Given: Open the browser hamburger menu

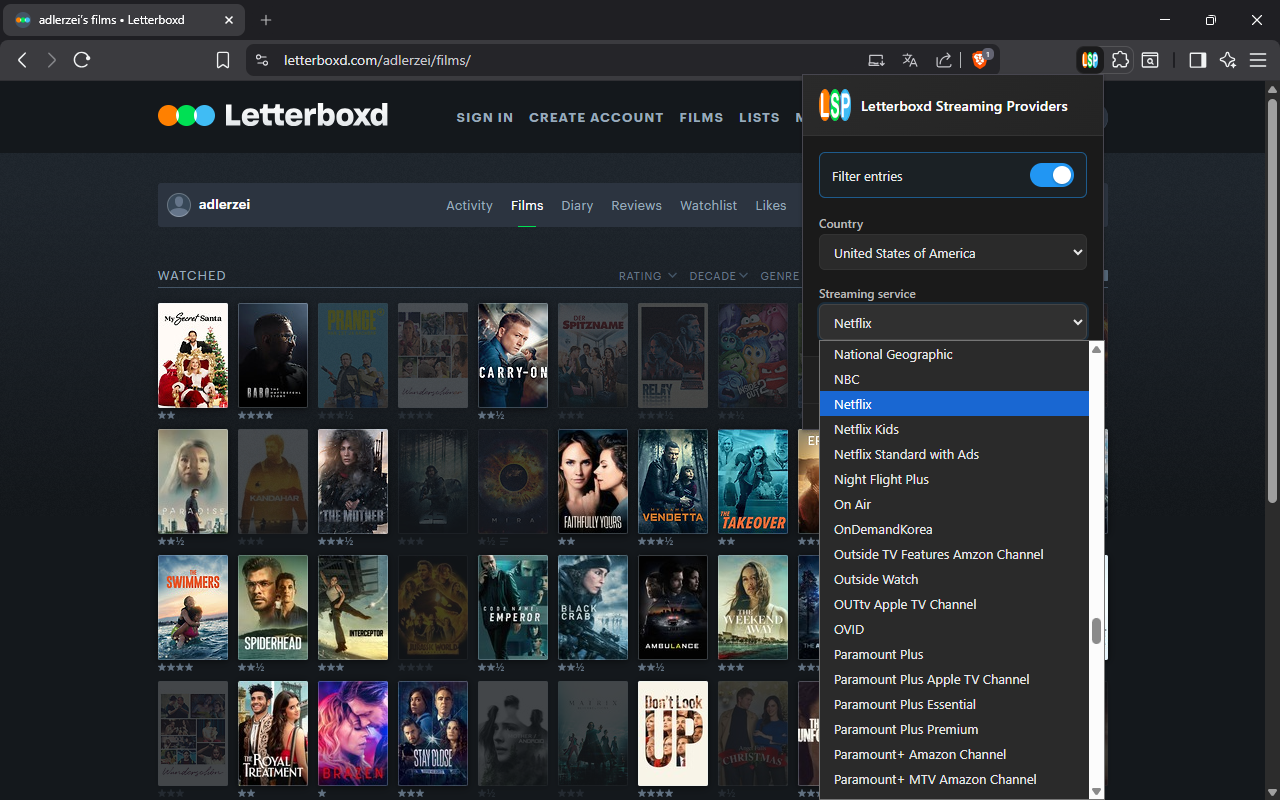Looking at the screenshot, I should tap(1258, 60).
